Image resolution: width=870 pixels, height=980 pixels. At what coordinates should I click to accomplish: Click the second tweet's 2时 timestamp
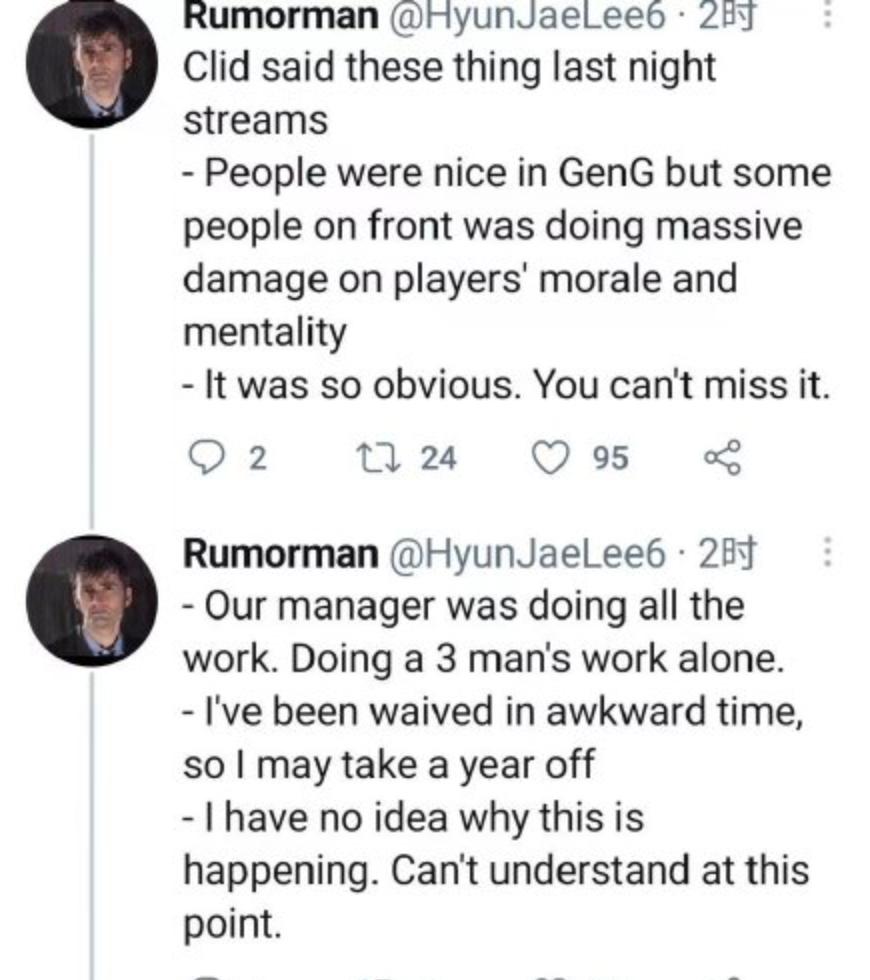click(x=726, y=552)
